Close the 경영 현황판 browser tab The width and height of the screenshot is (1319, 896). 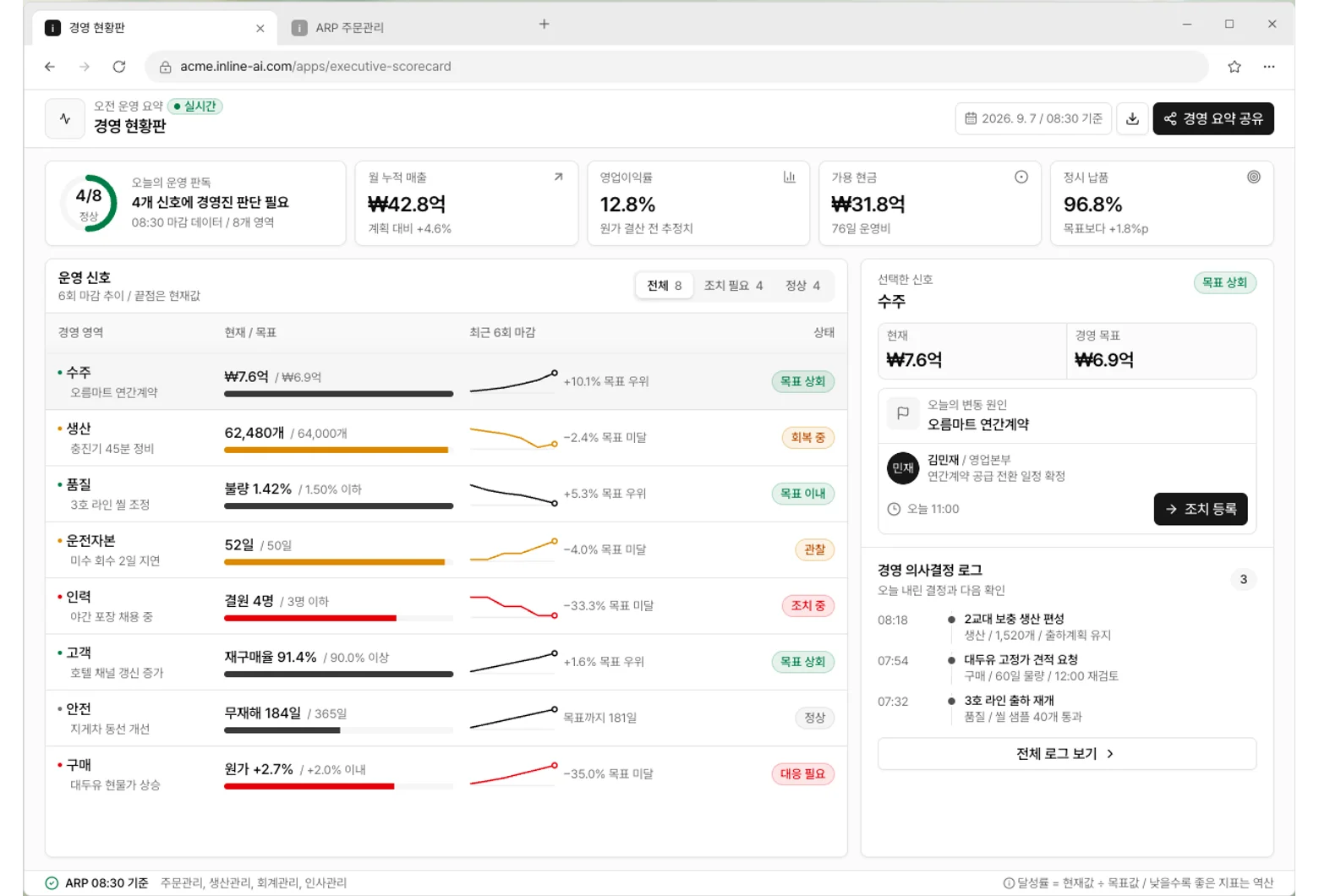[260, 28]
